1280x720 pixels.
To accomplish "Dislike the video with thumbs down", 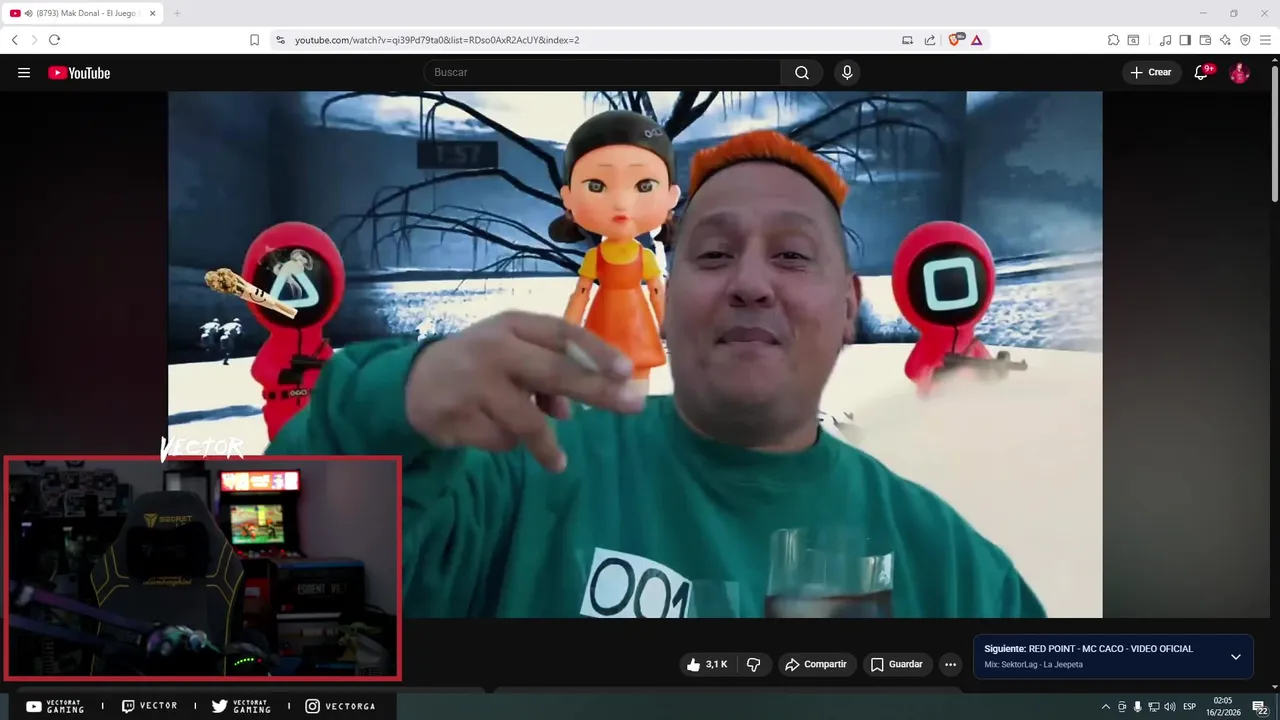I will click(754, 664).
